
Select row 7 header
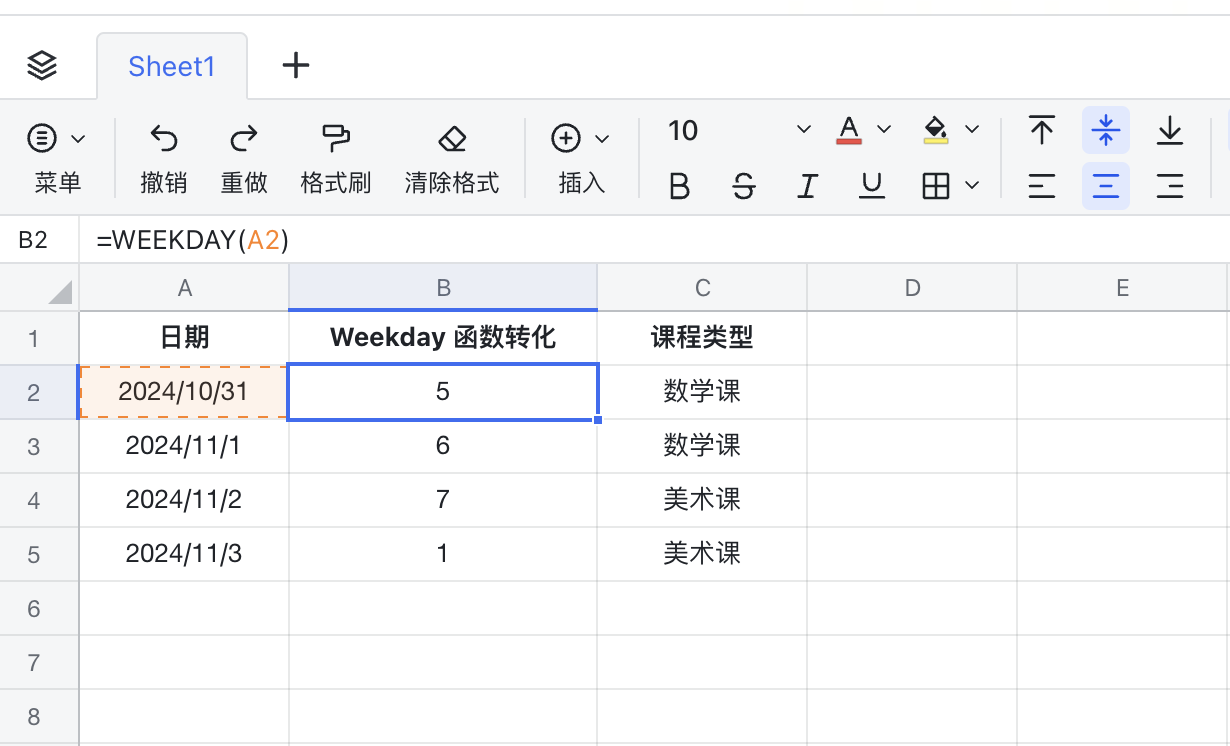tap(39, 662)
